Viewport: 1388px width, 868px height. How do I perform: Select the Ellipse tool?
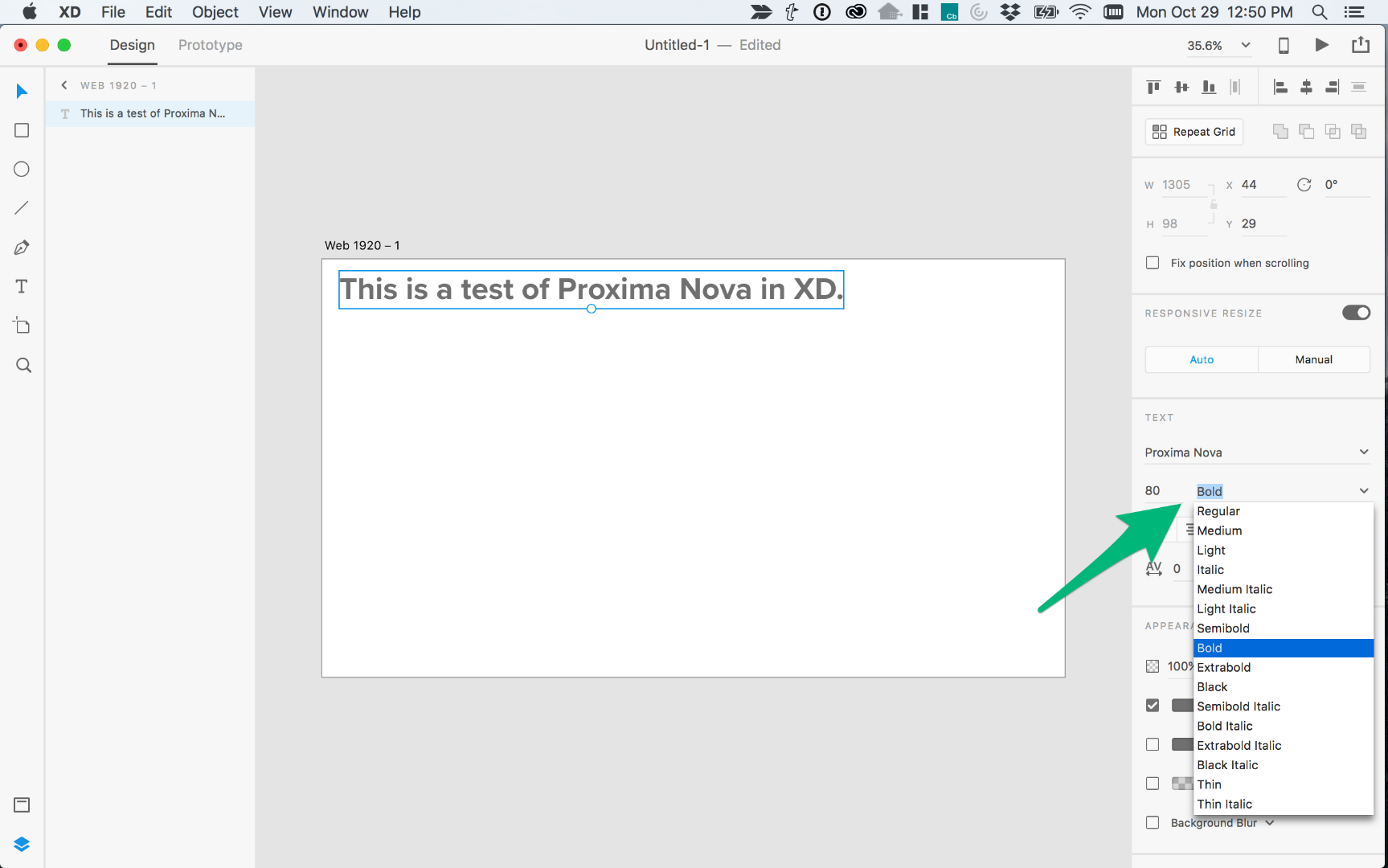click(22, 169)
